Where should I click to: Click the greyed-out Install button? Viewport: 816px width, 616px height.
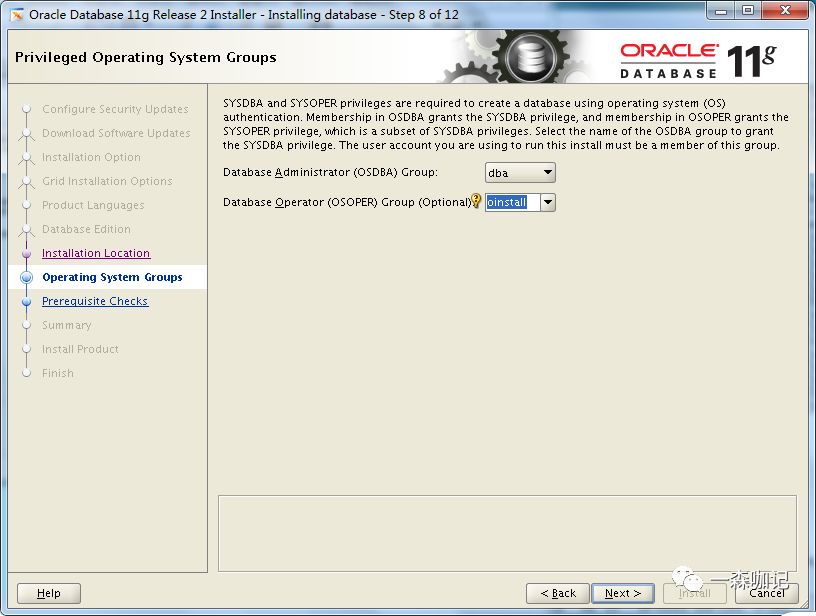point(694,593)
